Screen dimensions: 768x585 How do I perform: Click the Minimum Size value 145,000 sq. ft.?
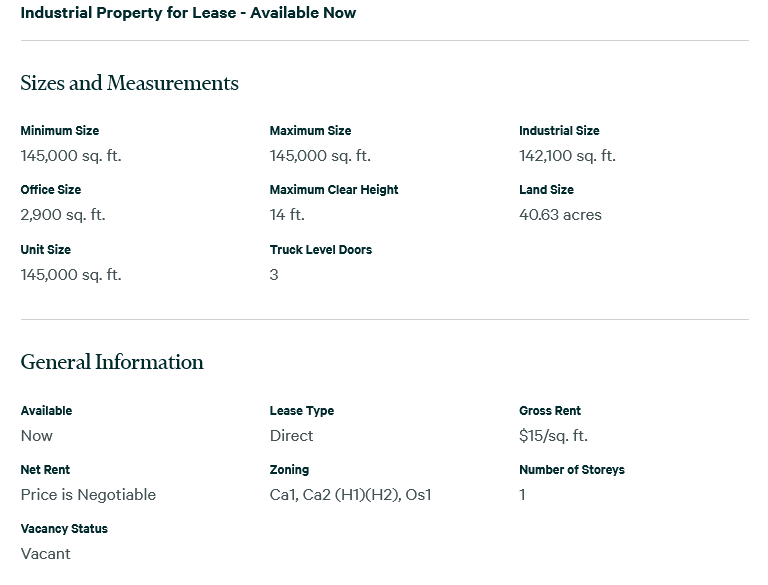[x=71, y=156]
